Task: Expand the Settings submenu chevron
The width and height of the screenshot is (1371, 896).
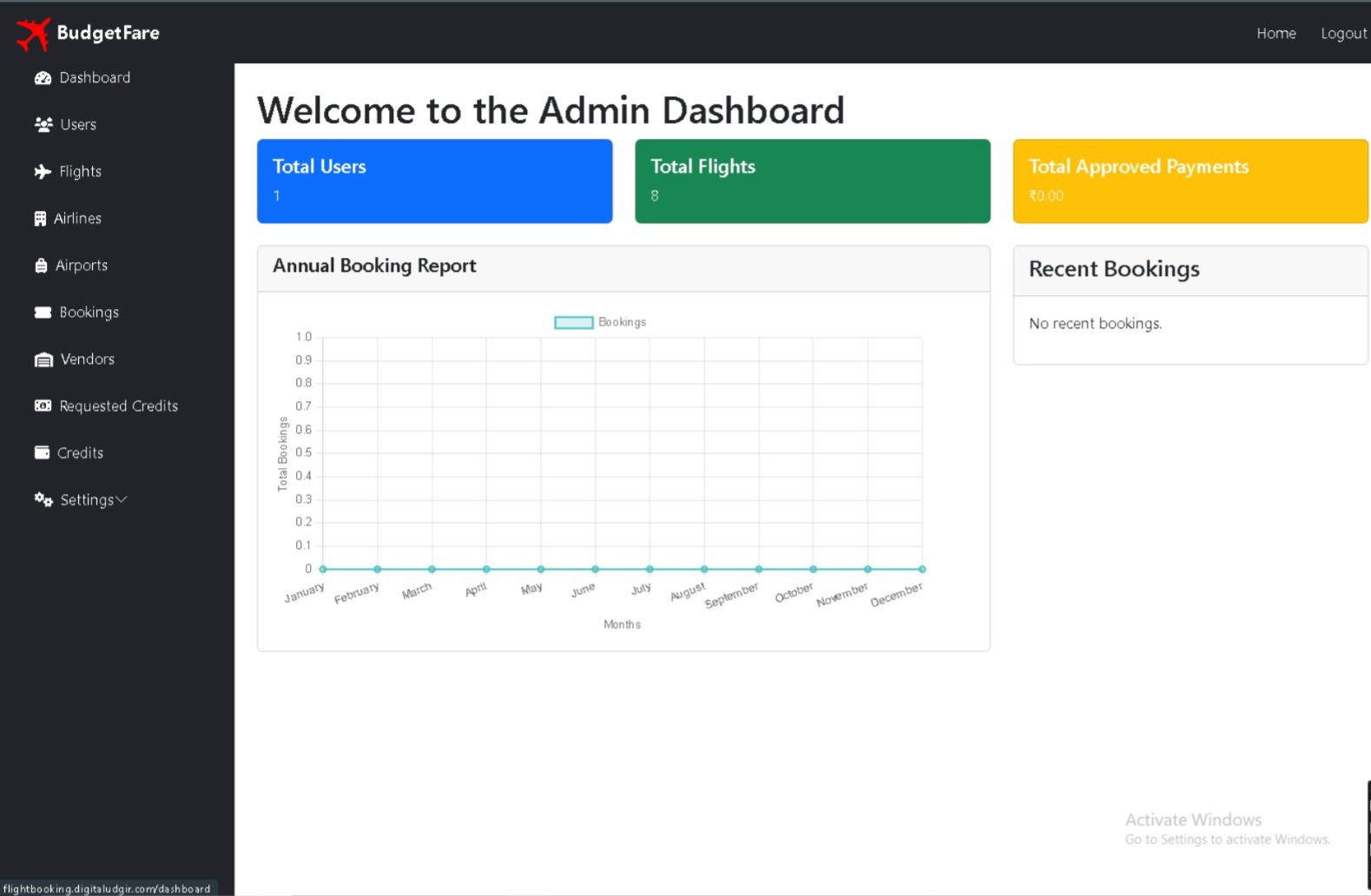Action: [122, 500]
